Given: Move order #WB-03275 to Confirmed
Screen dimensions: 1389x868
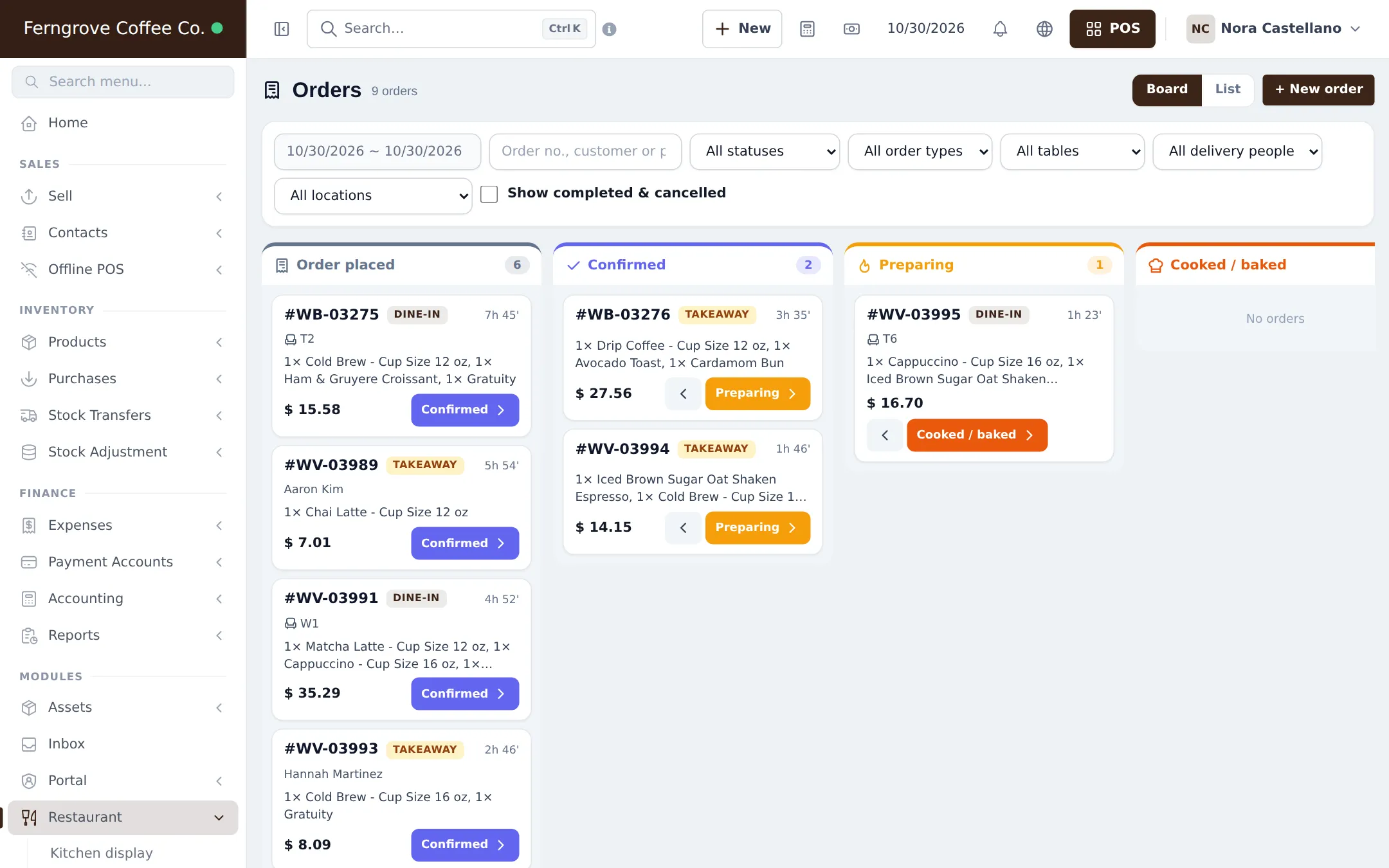Looking at the screenshot, I should [x=465, y=410].
